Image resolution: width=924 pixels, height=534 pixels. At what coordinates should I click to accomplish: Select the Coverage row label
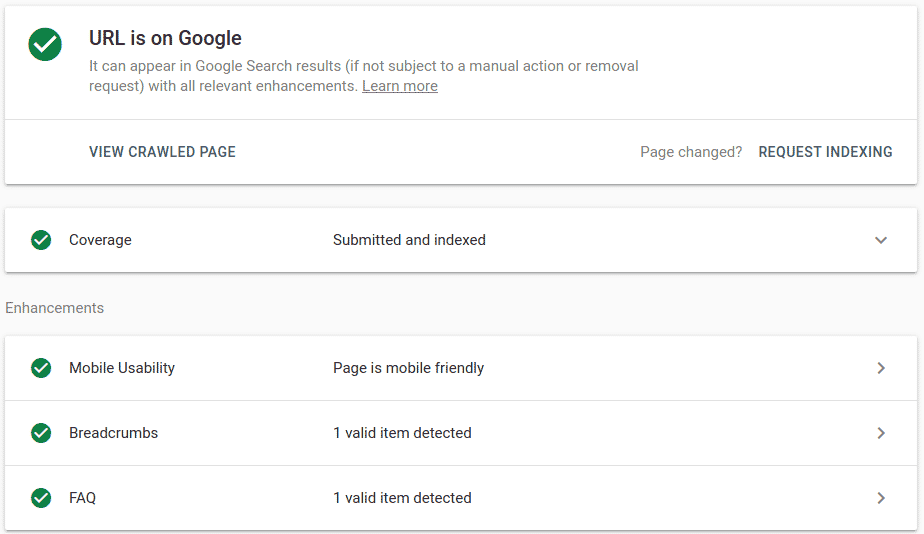[100, 240]
